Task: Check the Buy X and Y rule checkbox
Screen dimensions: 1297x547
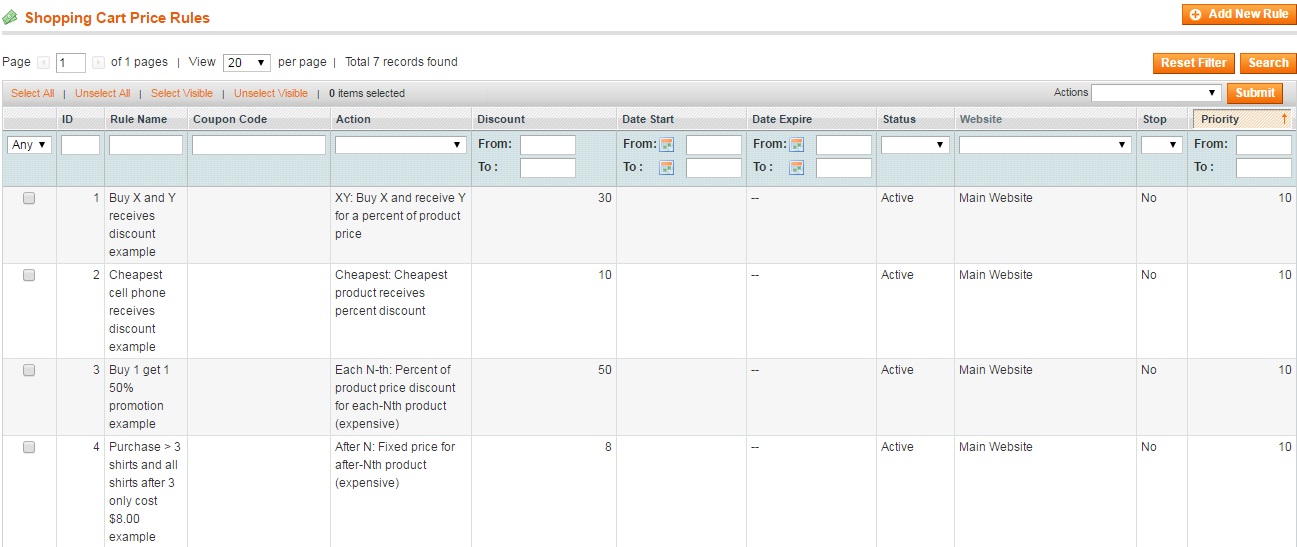Action: (x=29, y=198)
